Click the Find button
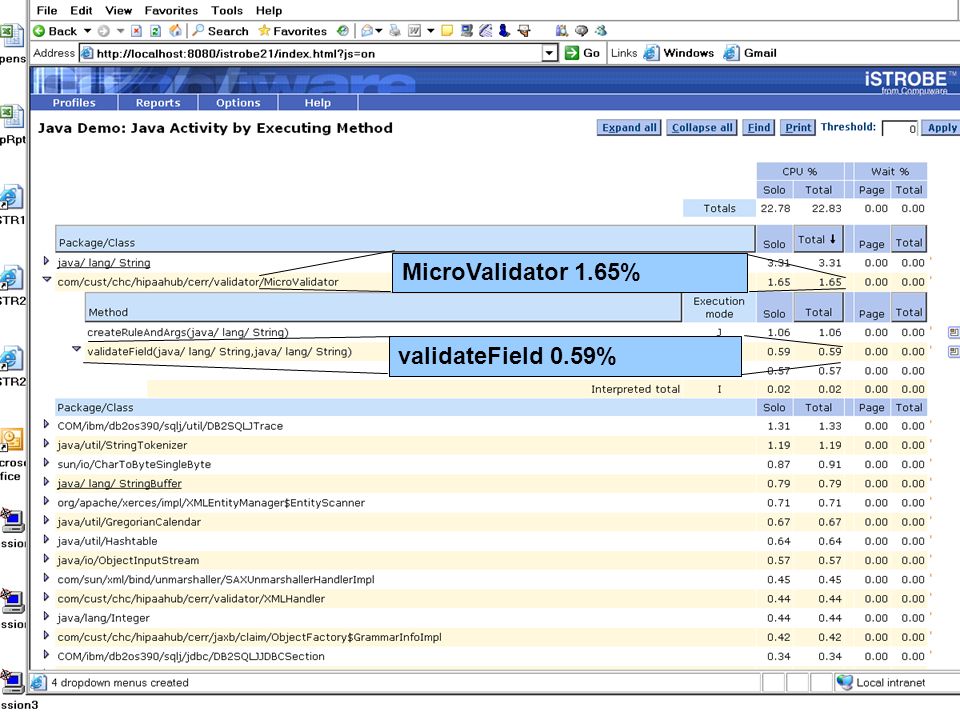The image size is (960, 720). [x=759, y=127]
